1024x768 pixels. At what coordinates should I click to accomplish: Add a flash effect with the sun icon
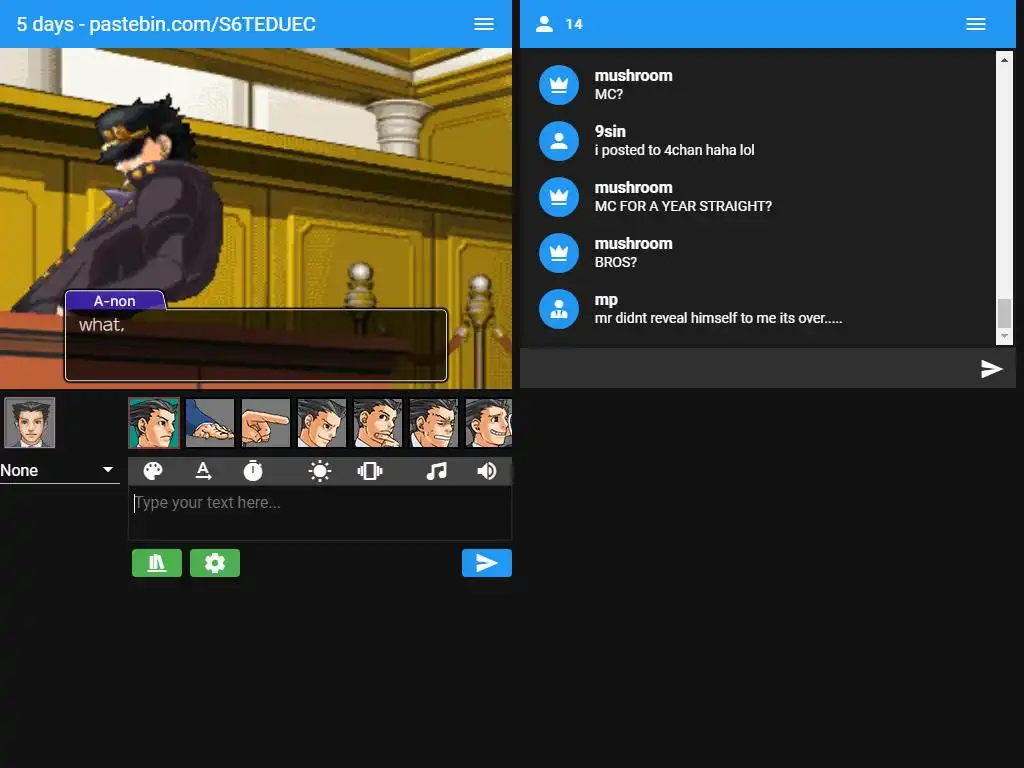[x=319, y=471]
